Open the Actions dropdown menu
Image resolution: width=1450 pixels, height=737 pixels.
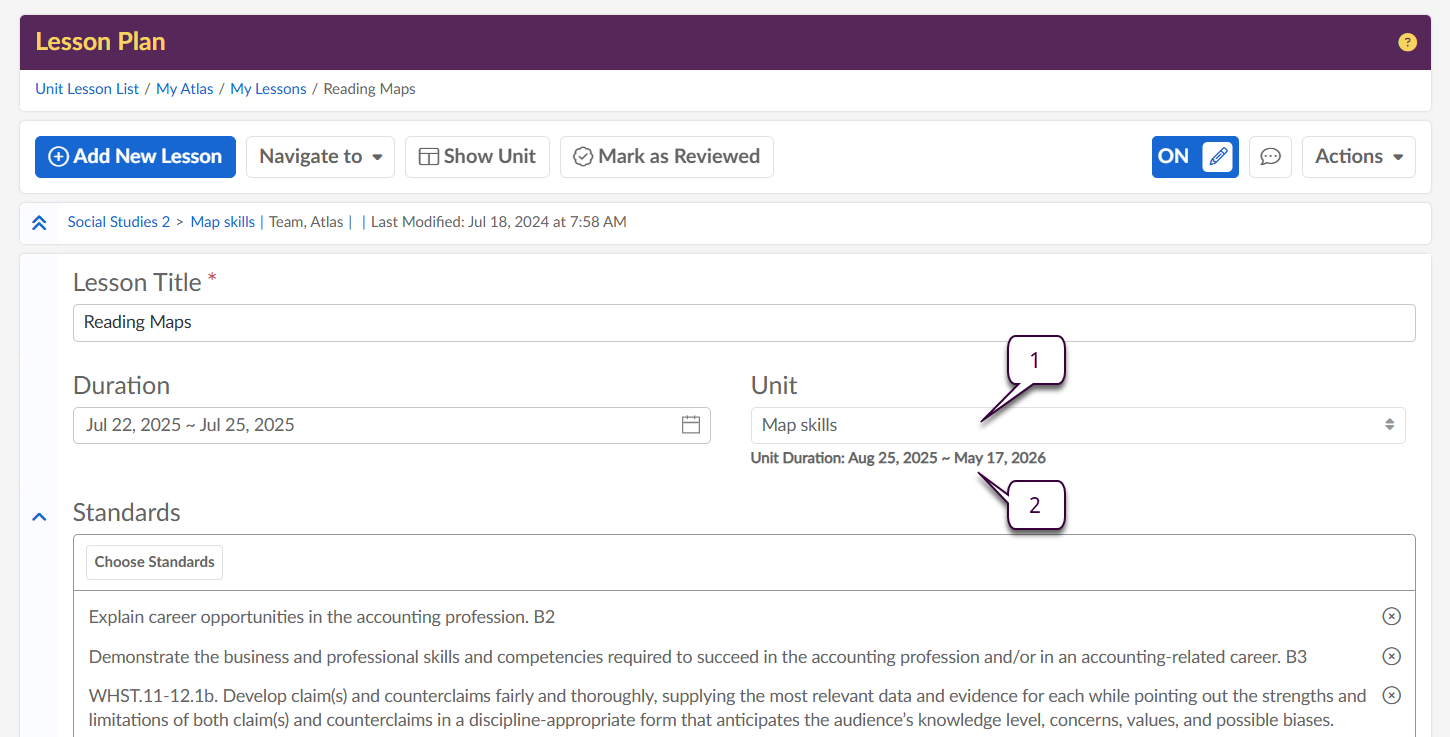point(1358,157)
